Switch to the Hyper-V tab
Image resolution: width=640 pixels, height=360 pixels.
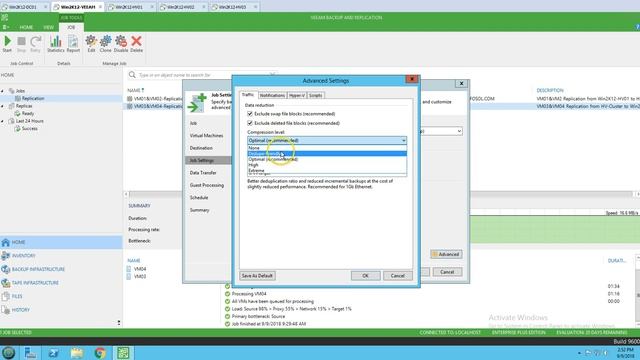click(297, 95)
